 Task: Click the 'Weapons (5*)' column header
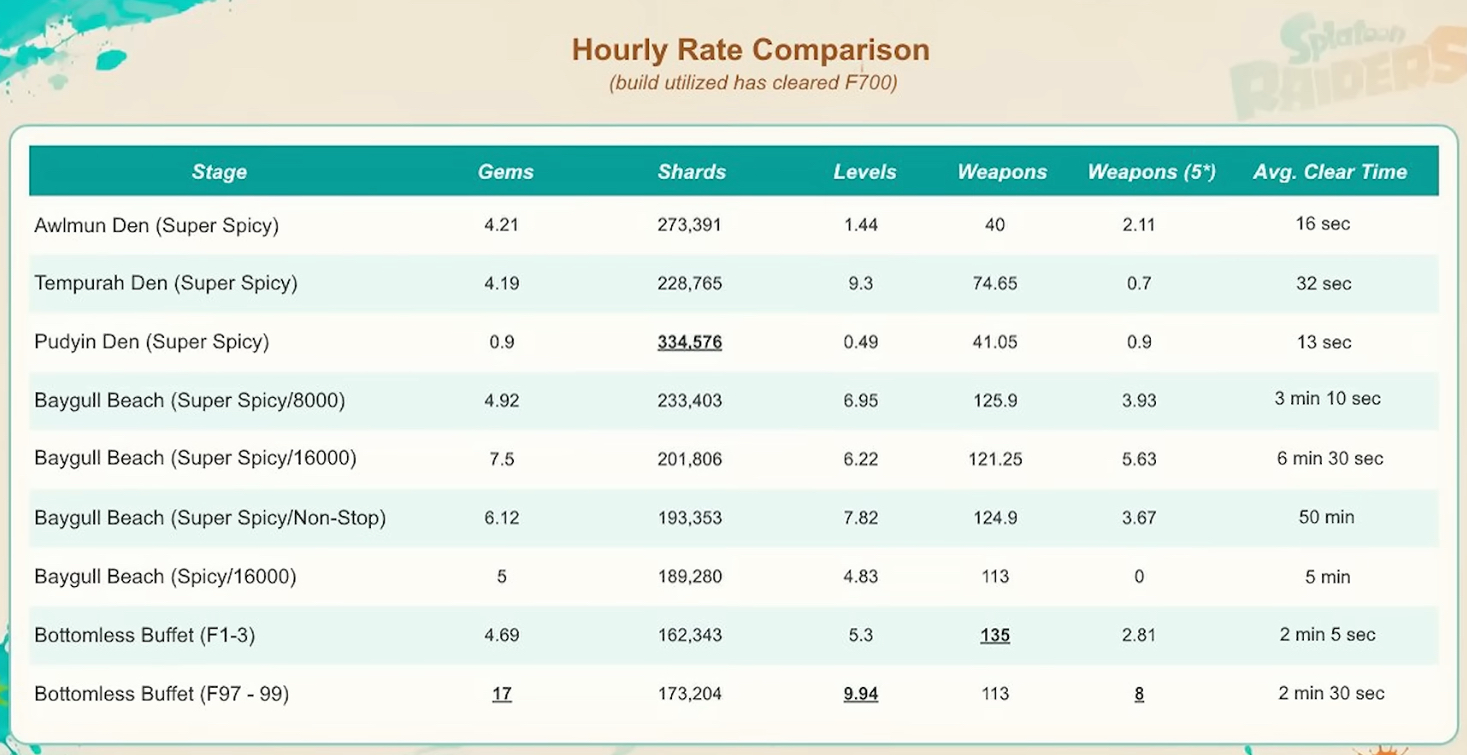click(x=1152, y=172)
